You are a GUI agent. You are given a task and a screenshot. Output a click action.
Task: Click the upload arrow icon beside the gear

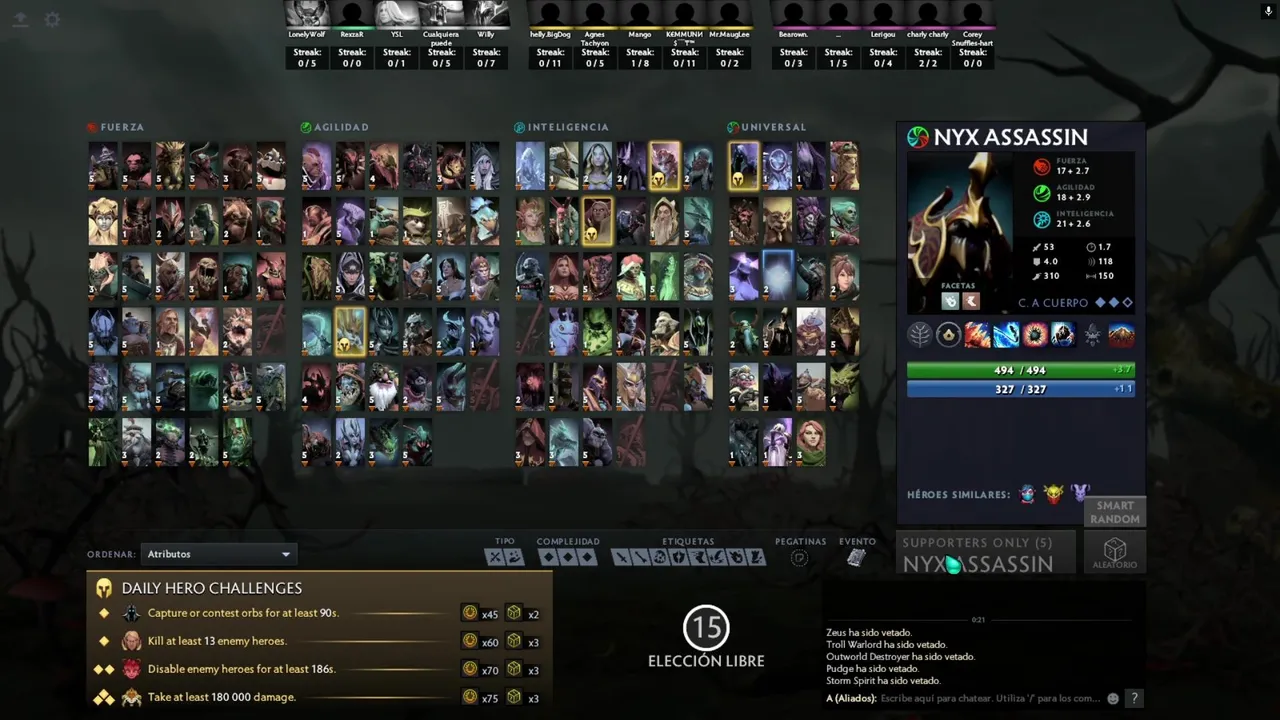pyautogui.click(x=20, y=19)
